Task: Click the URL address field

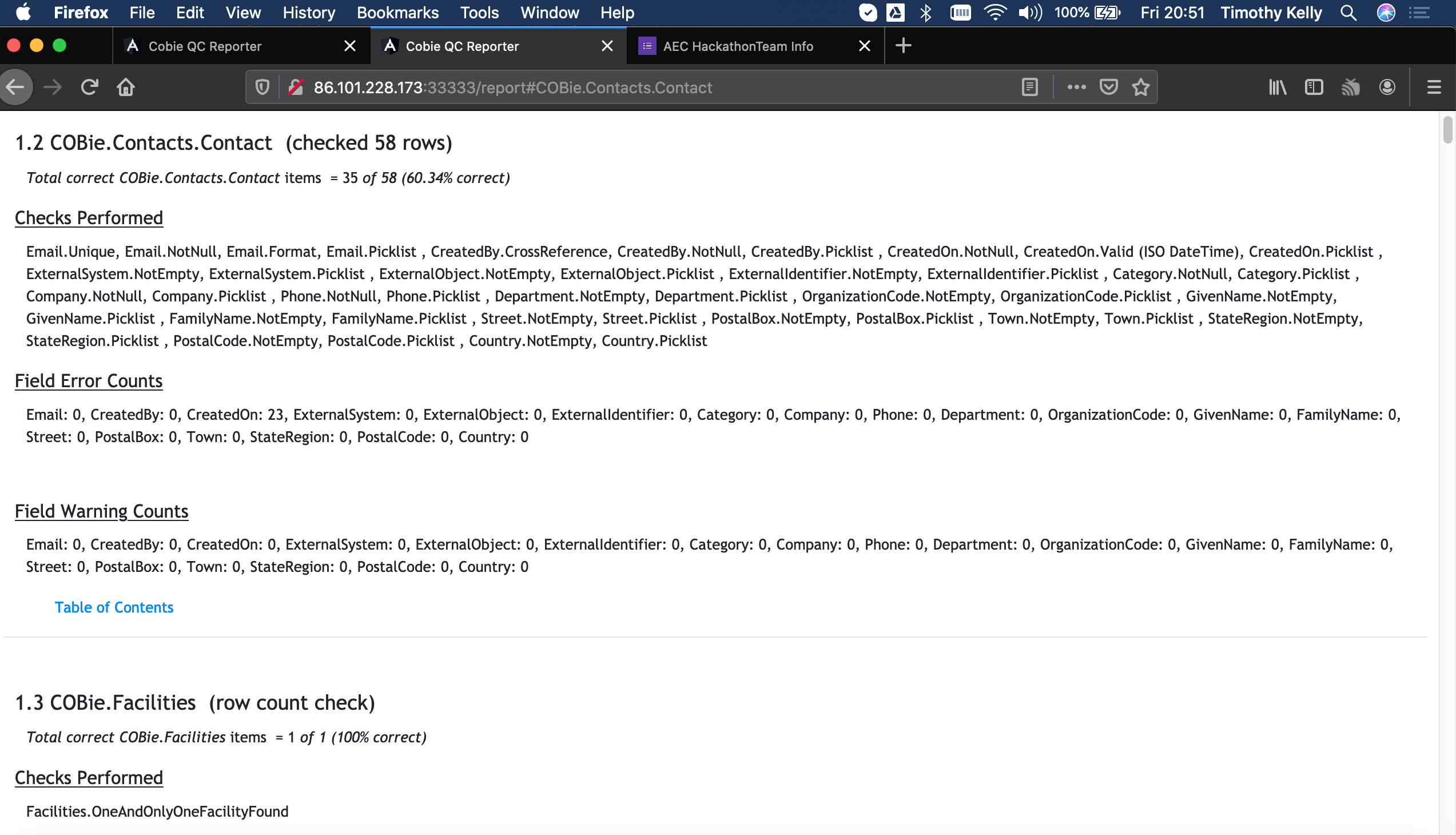Action: coord(631,87)
